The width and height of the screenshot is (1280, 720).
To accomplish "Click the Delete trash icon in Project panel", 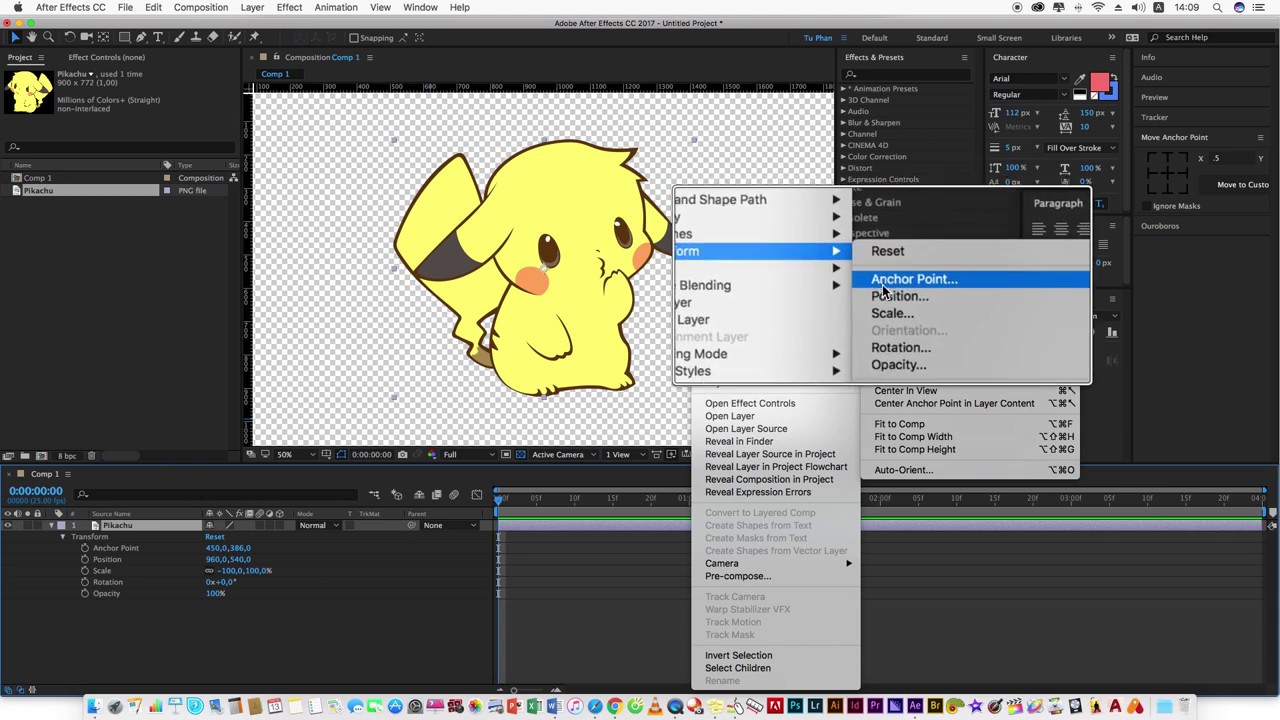I will 91,456.
